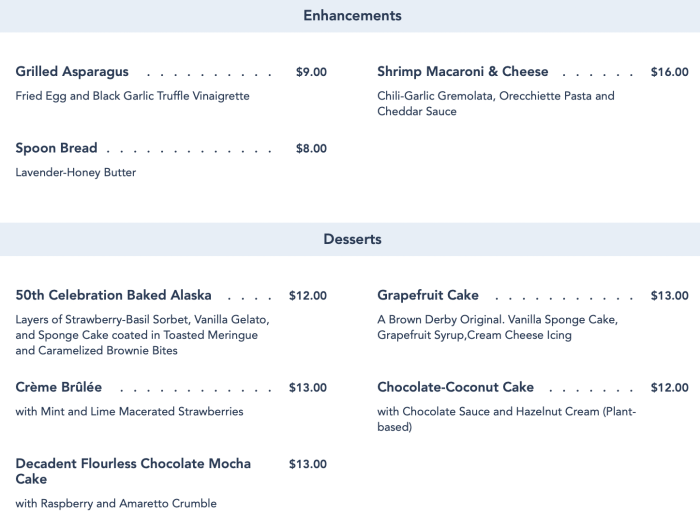Click the Enhancements section header
The image size is (700, 517).
(x=351, y=16)
